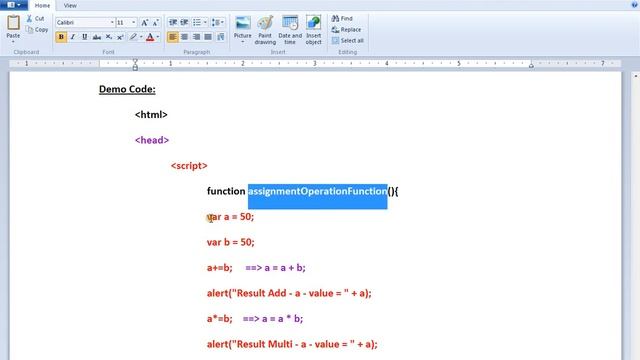Cut the selected text

[x=36, y=18]
